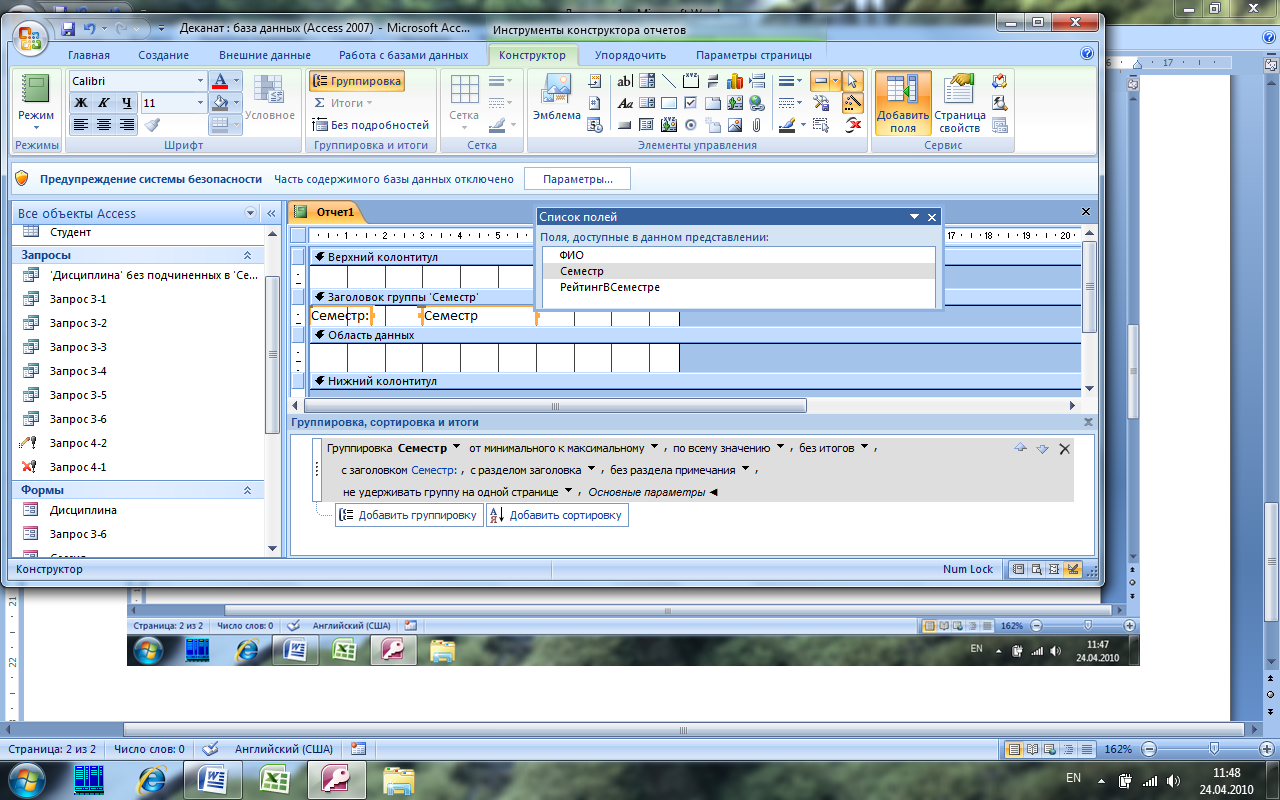
Task: Collapse the Запросы navigation group
Action: (x=247, y=255)
